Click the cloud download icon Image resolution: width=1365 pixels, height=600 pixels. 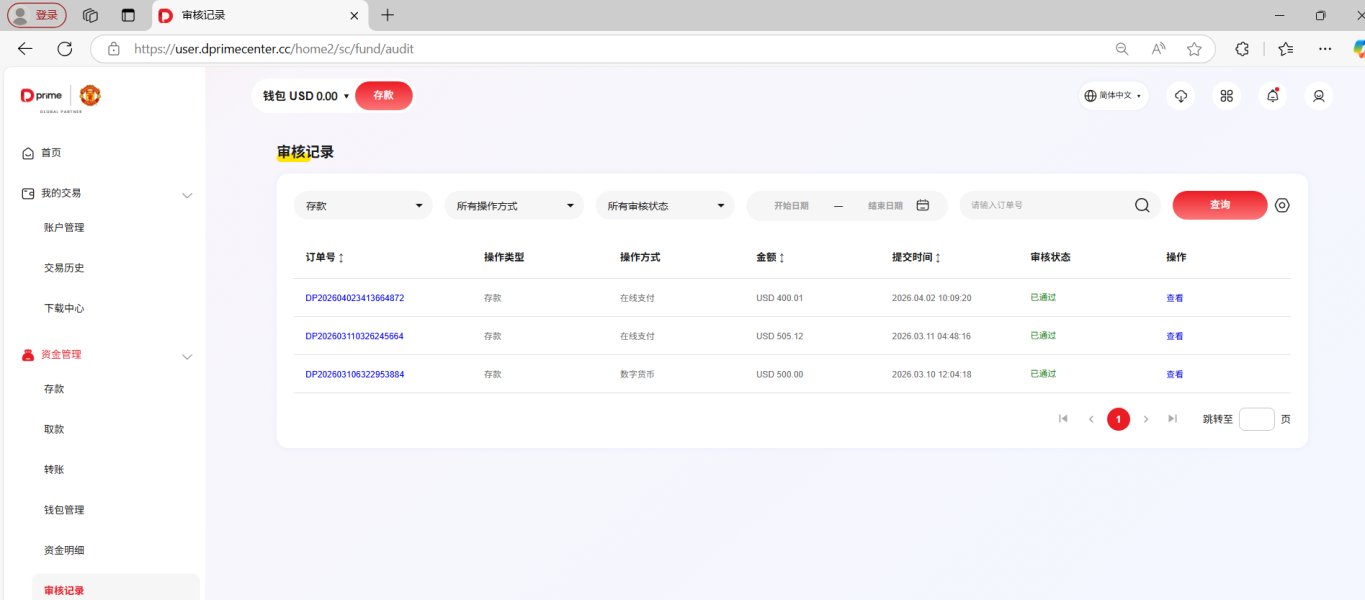1181,96
